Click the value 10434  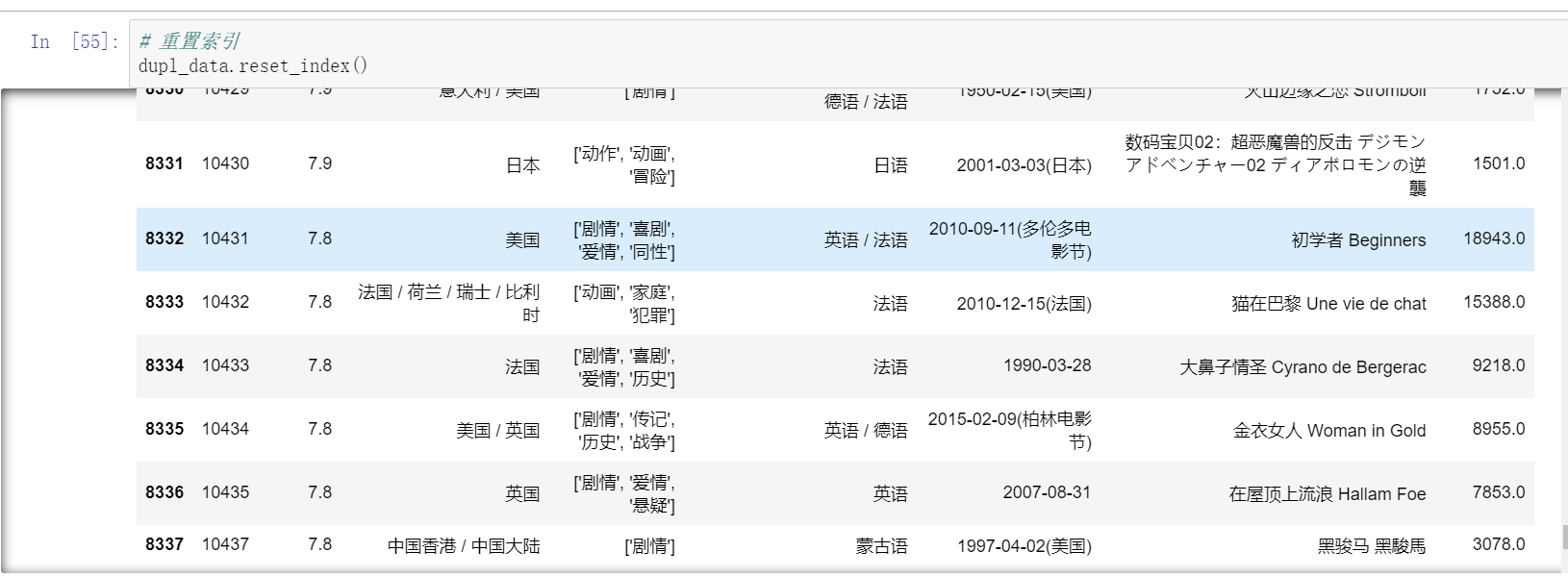(x=225, y=429)
